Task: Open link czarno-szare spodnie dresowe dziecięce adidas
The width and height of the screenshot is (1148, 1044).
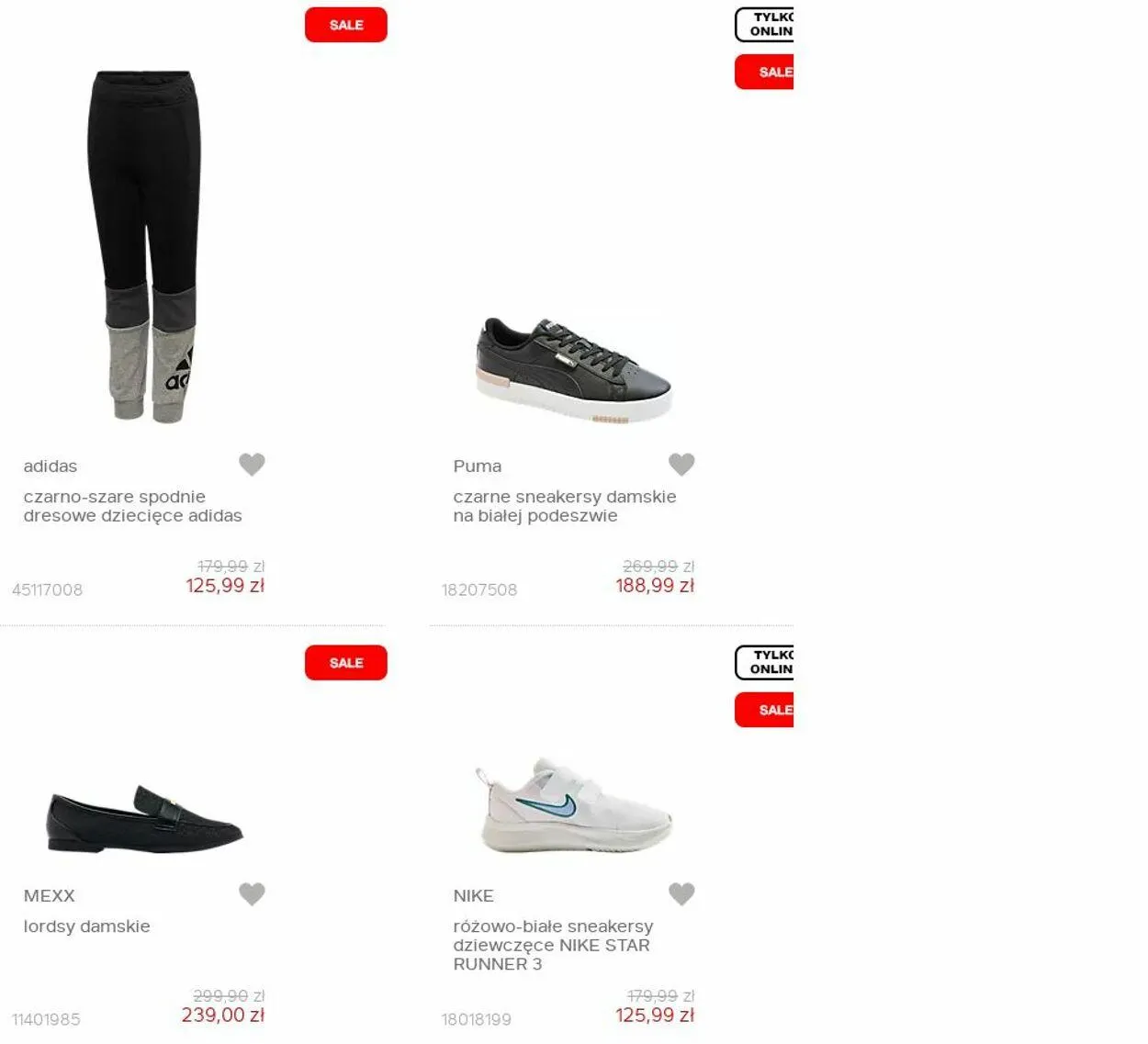Action: coord(133,506)
